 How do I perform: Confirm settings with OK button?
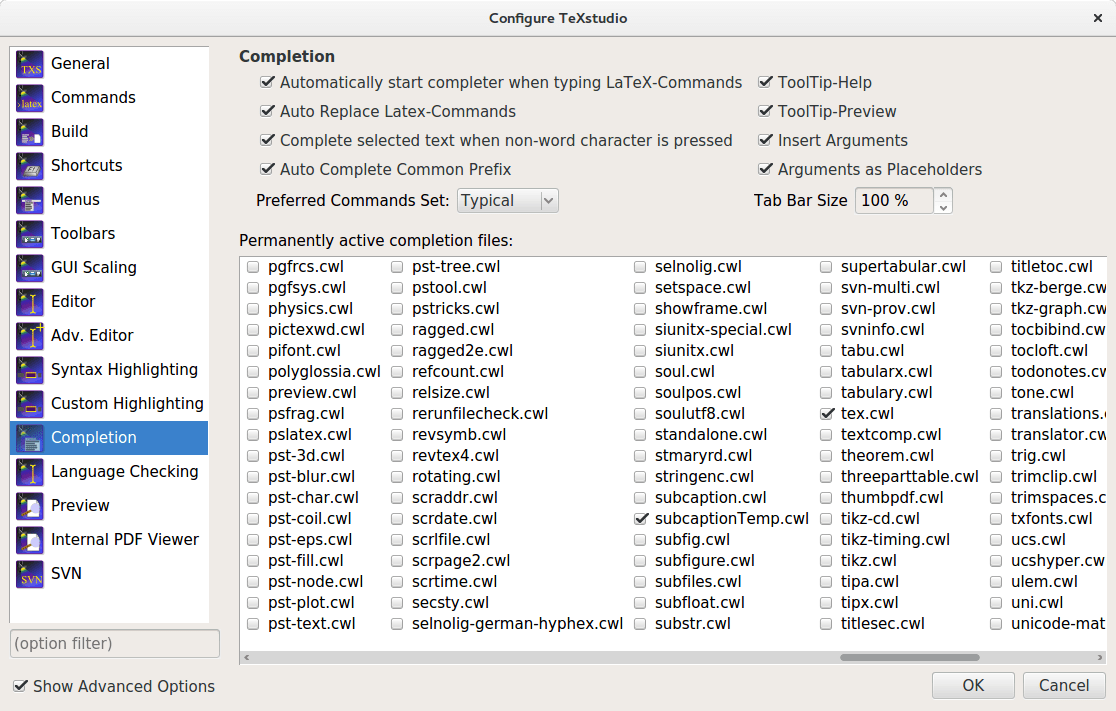(973, 685)
